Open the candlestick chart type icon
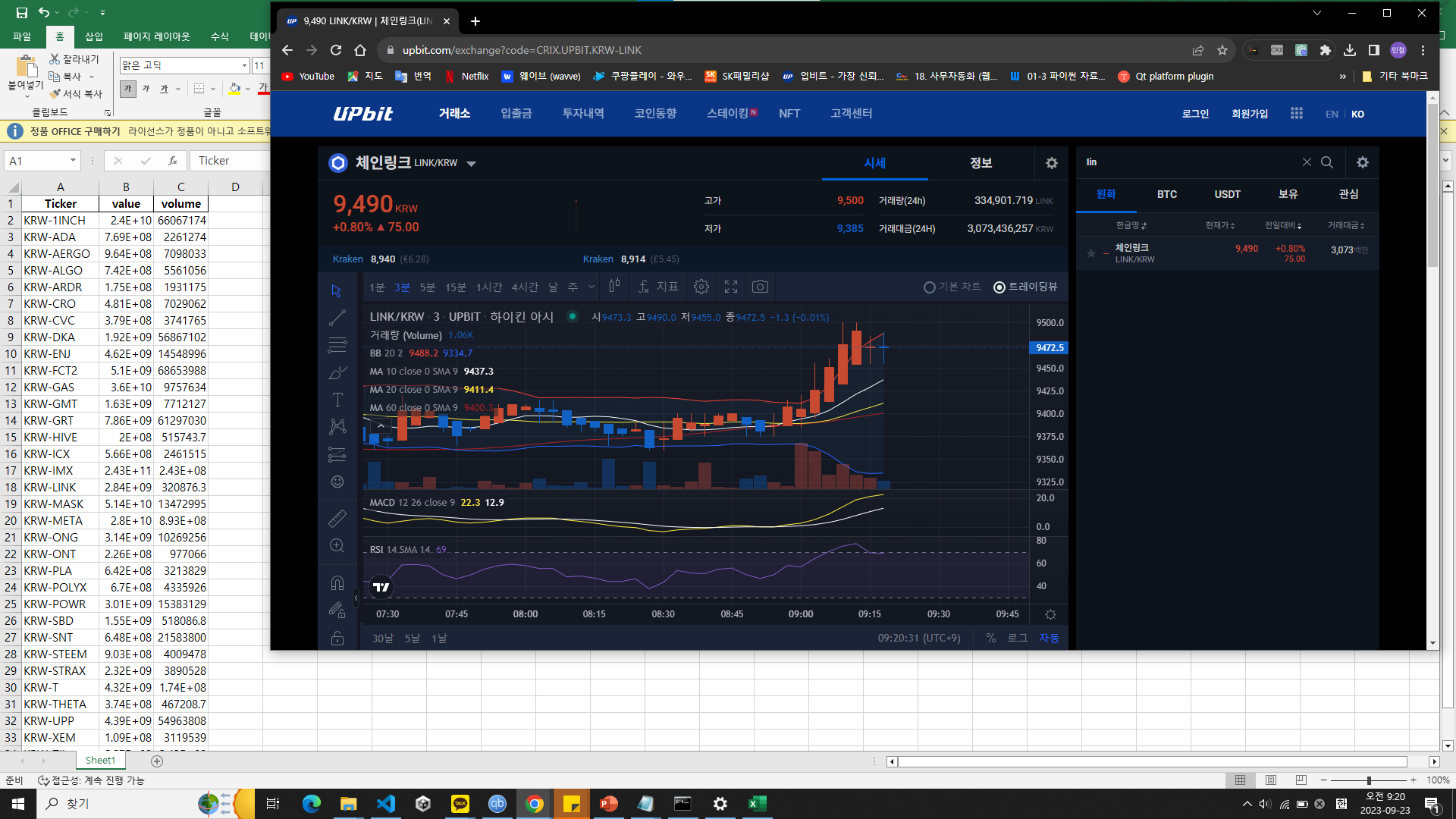Viewport: 1456px width, 819px height. [614, 286]
